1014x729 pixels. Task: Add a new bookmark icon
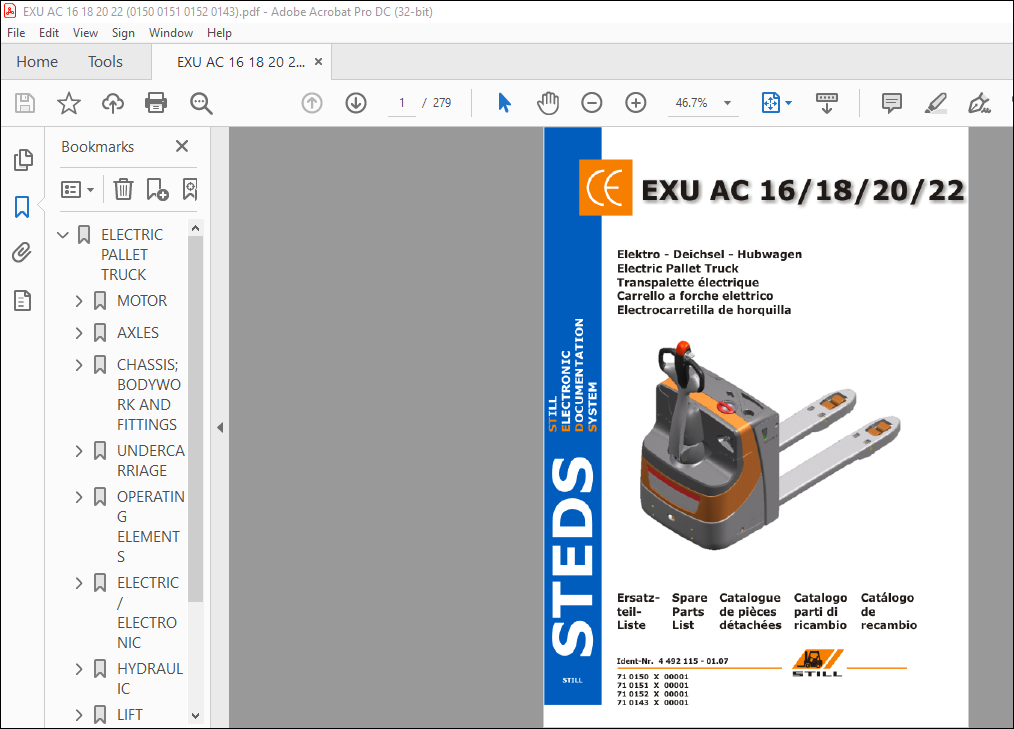point(157,190)
